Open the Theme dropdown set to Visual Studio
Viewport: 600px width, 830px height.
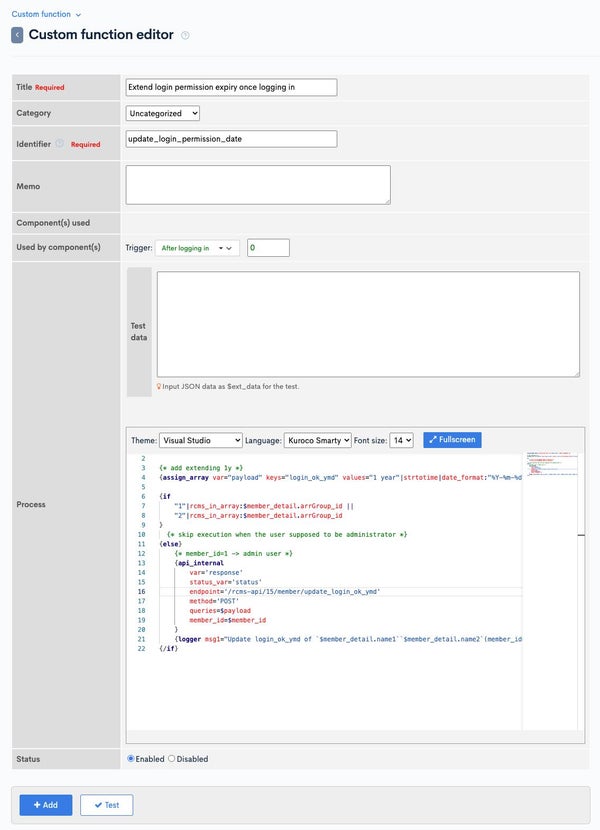pyautogui.click(x=201, y=440)
